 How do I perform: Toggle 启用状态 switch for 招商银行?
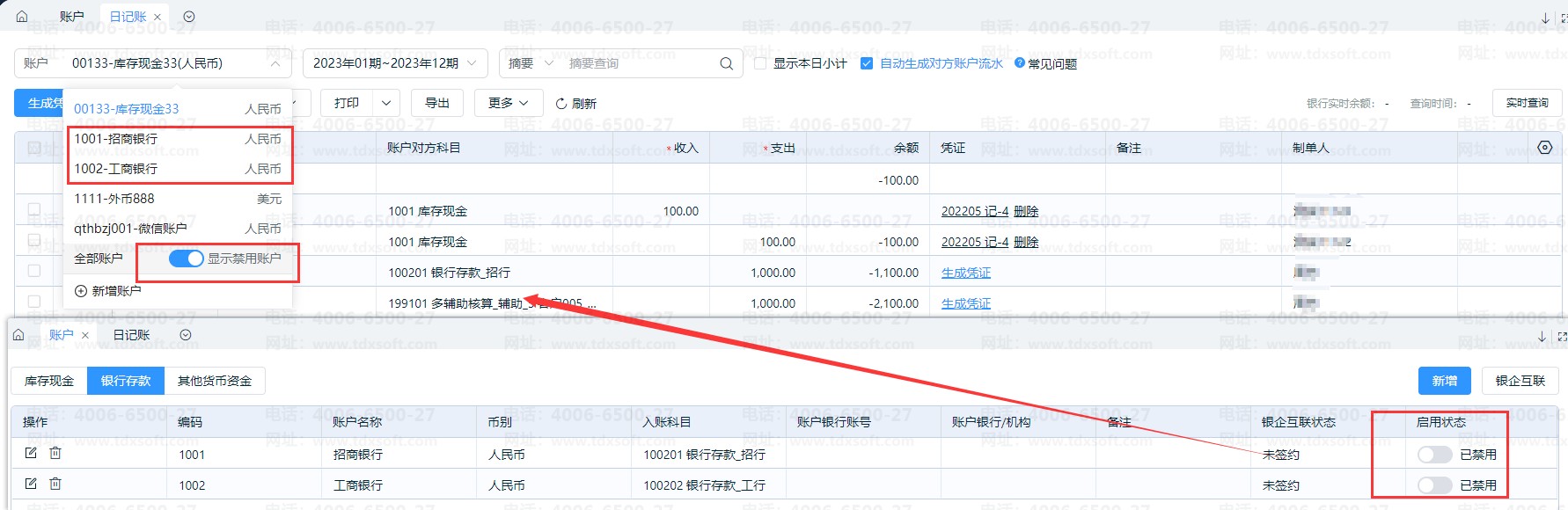(x=1433, y=455)
